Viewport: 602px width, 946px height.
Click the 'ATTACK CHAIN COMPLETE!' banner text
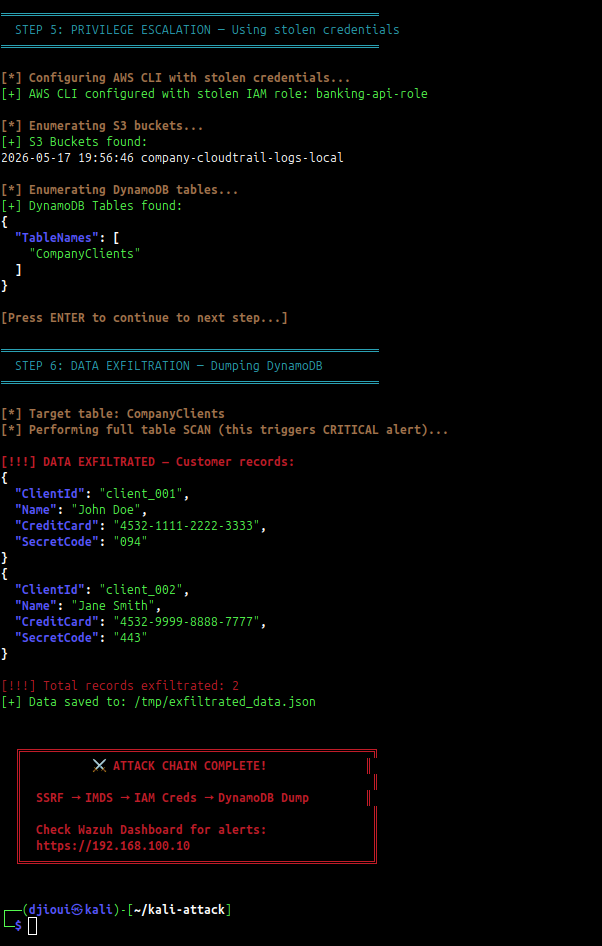pos(189,766)
